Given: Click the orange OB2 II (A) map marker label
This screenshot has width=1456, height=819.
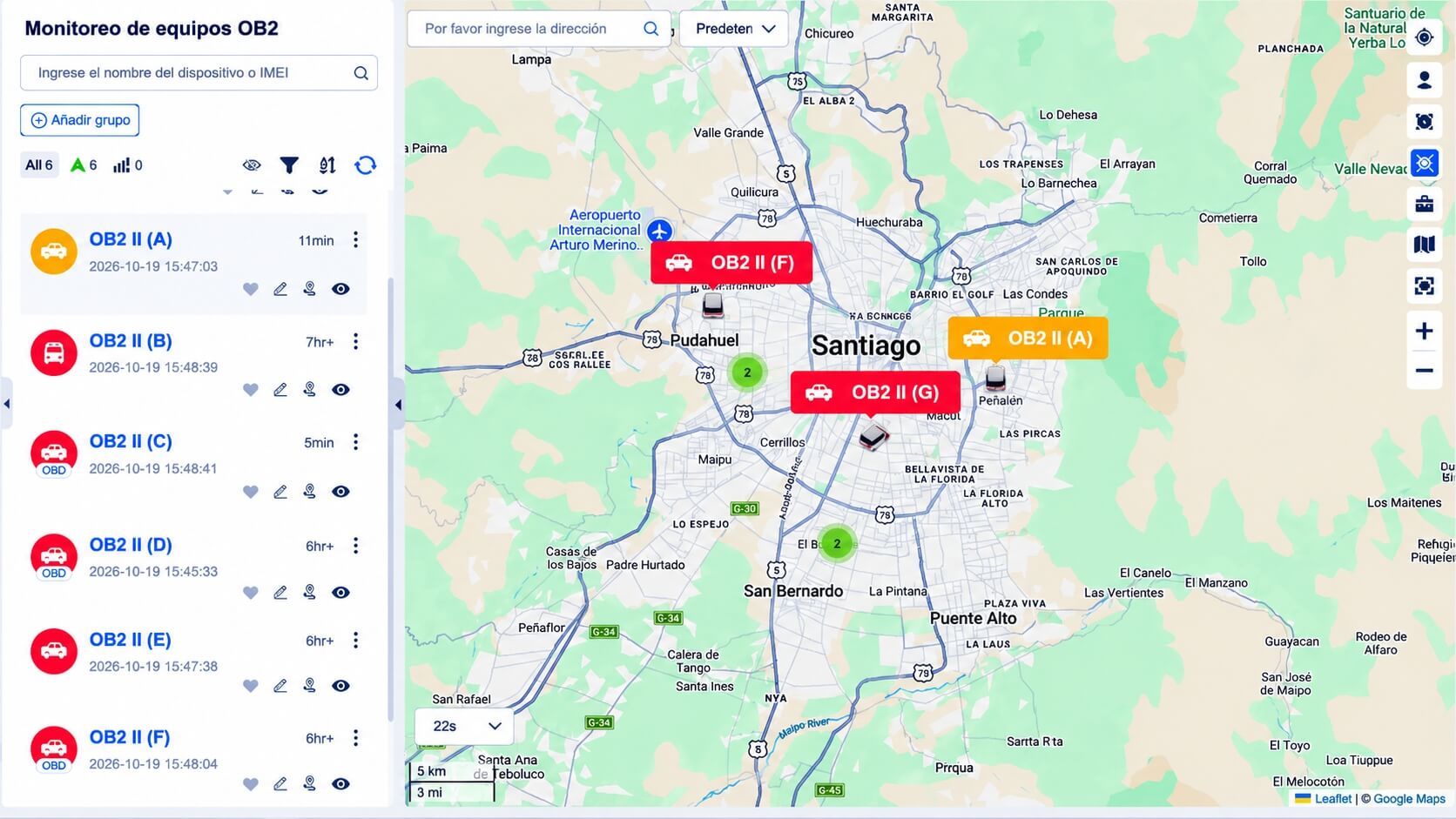Looking at the screenshot, I should coord(1028,339).
